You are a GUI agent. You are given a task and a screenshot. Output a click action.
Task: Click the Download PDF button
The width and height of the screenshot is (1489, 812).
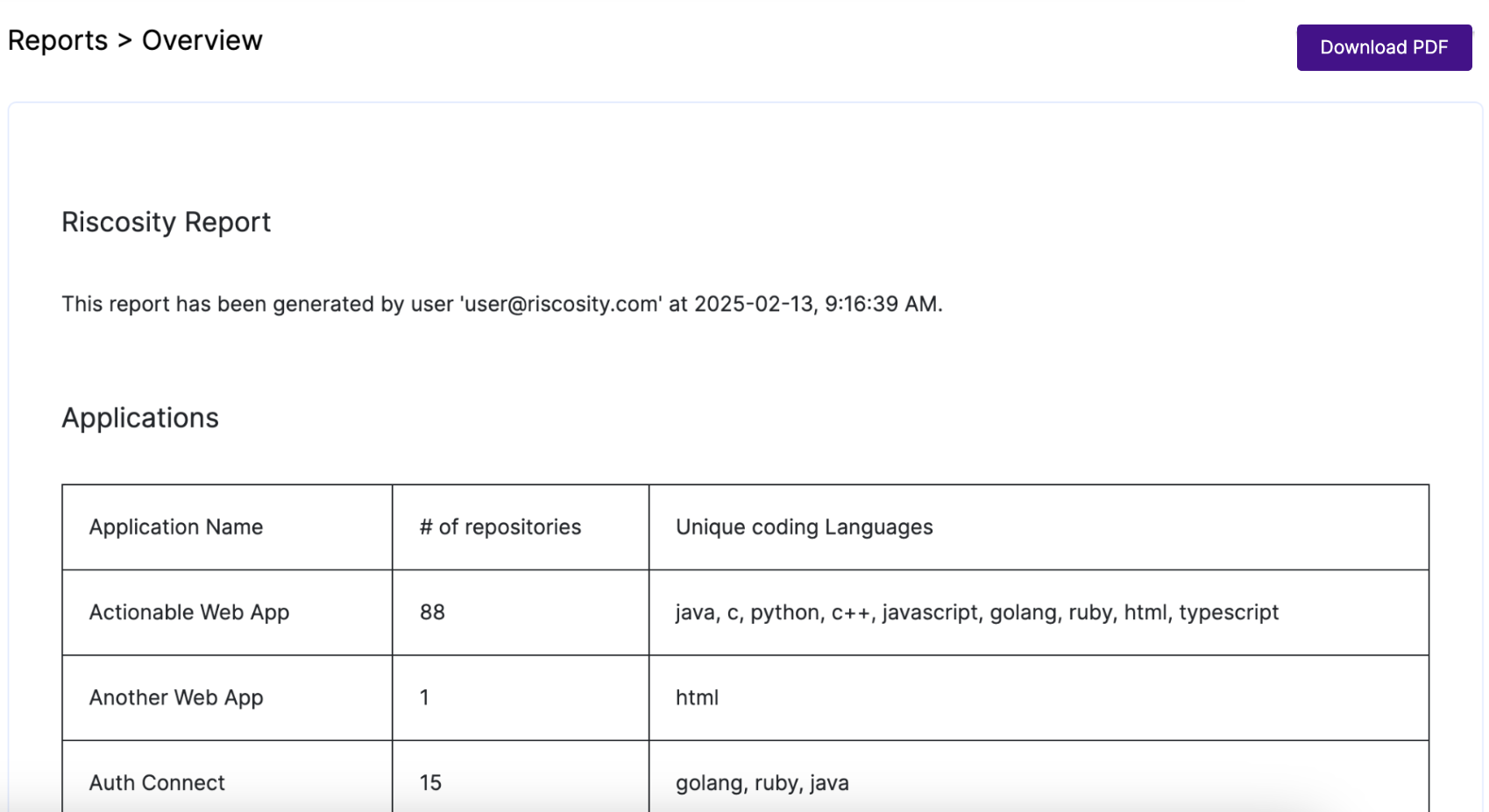click(1384, 47)
